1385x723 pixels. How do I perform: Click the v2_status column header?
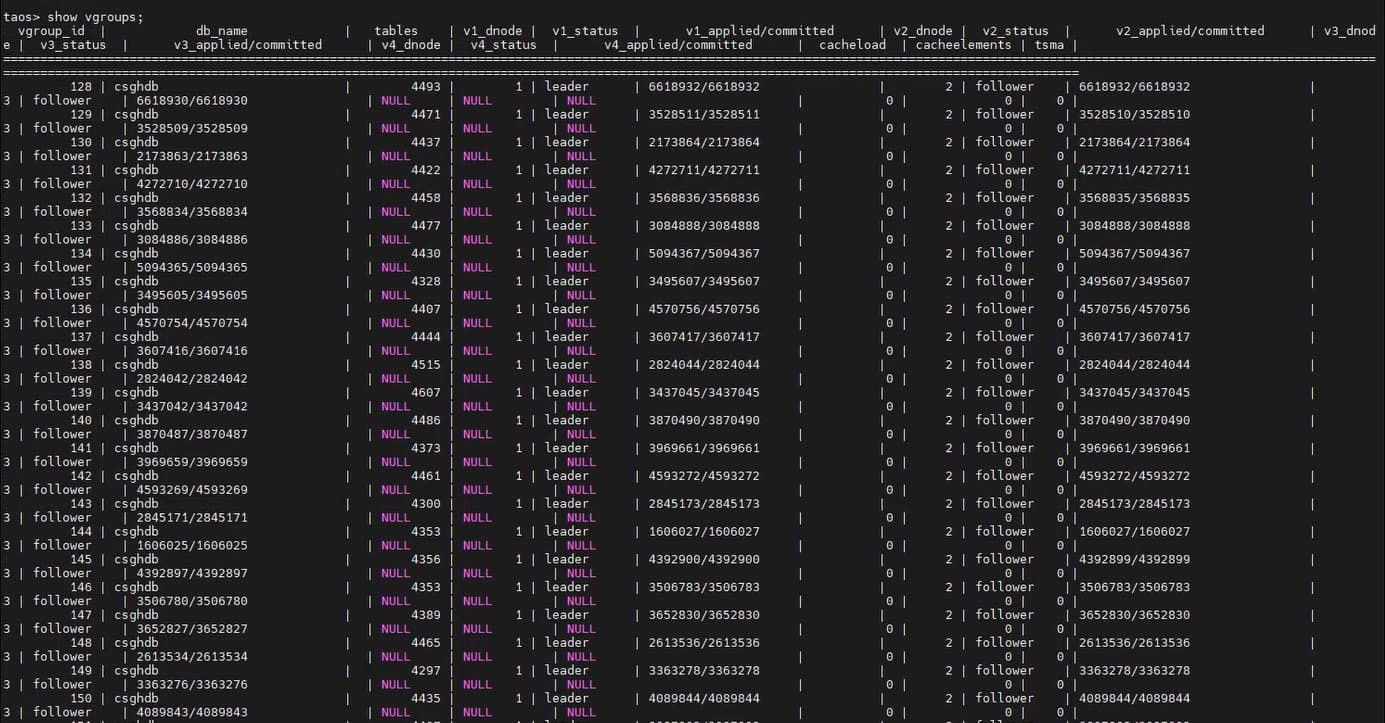[1015, 31]
